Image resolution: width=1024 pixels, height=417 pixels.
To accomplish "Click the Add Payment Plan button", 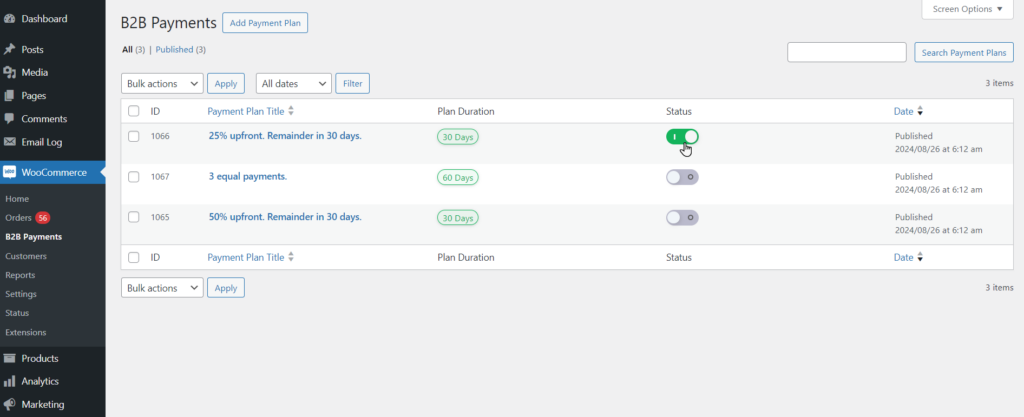I will click(265, 23).
